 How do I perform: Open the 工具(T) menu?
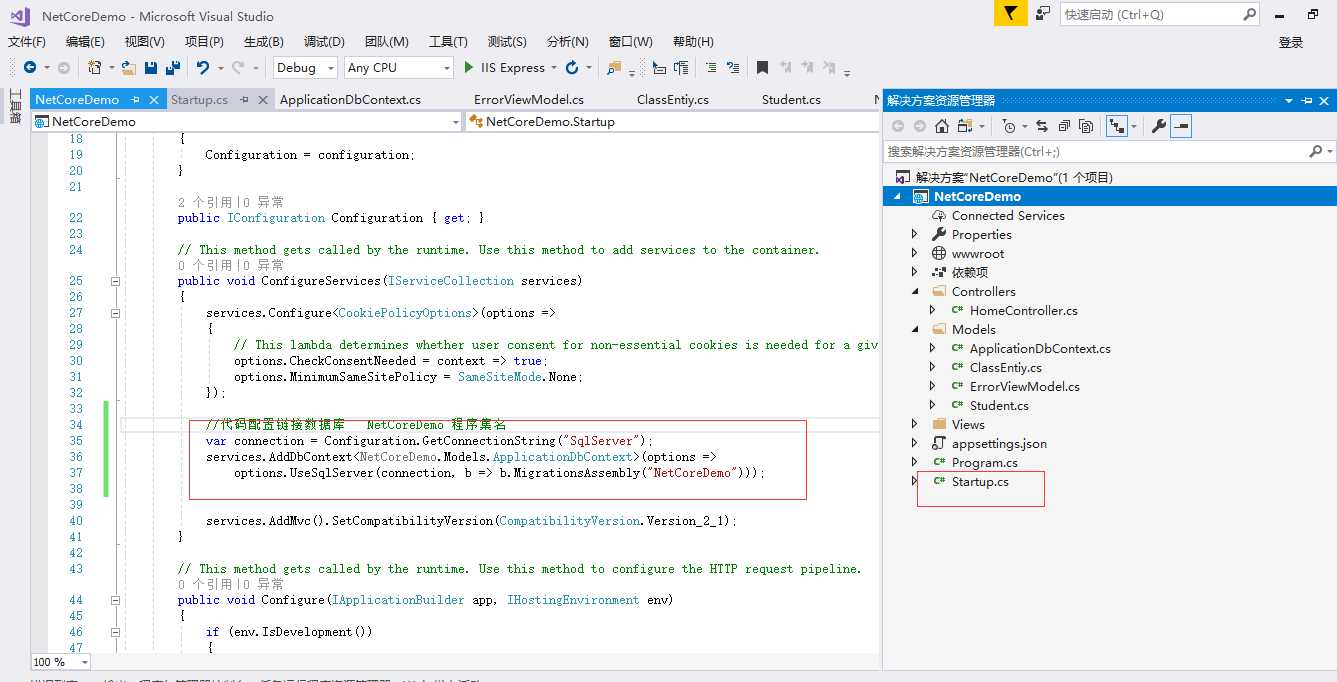(448, 41)
